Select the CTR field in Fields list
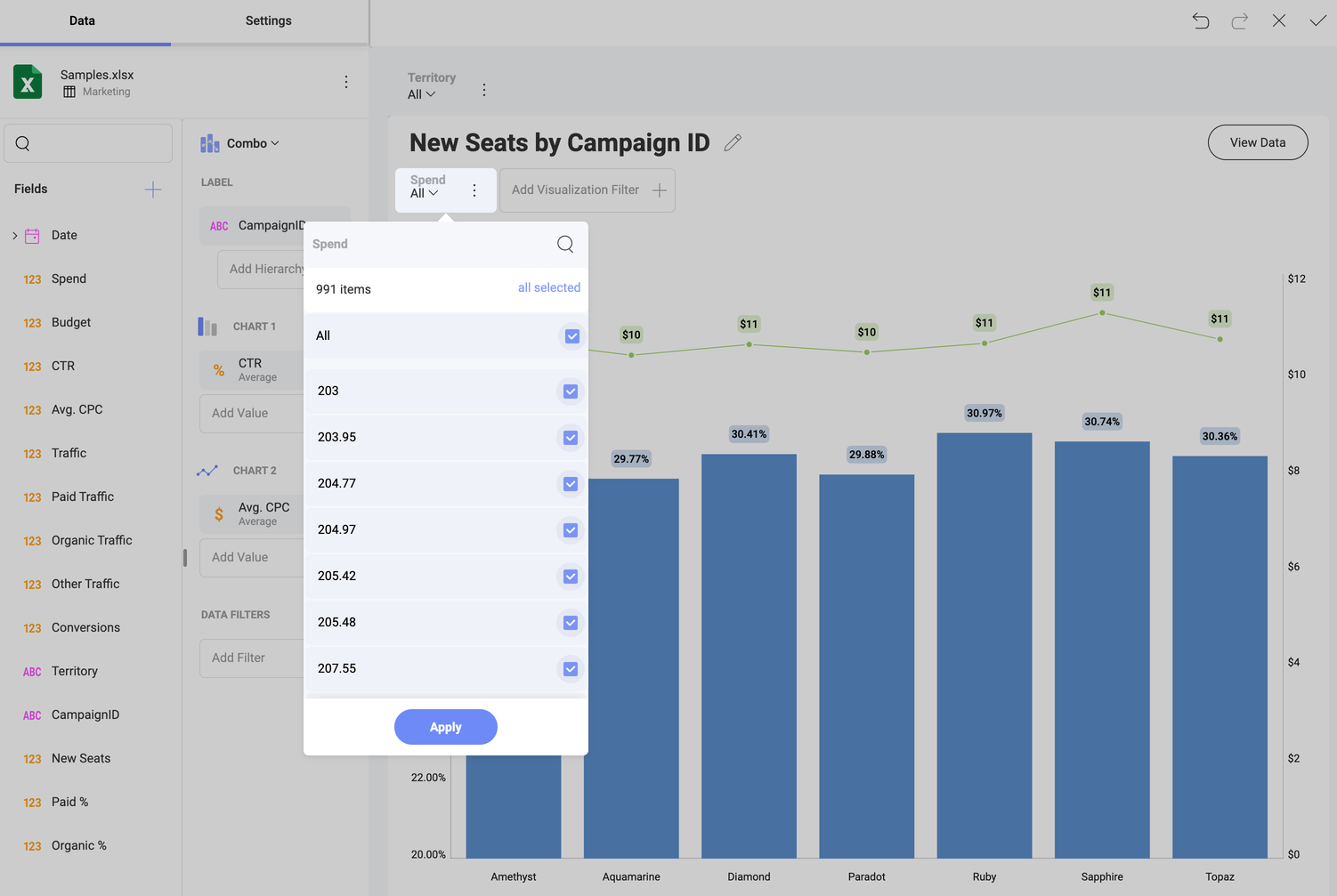1337x896 pixels. [x=63, y=366]
